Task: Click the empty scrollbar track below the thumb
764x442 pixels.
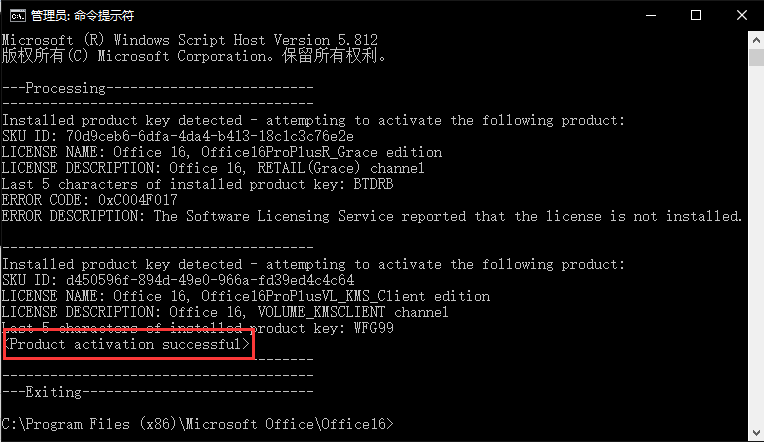Action: [x=756, y=244]
